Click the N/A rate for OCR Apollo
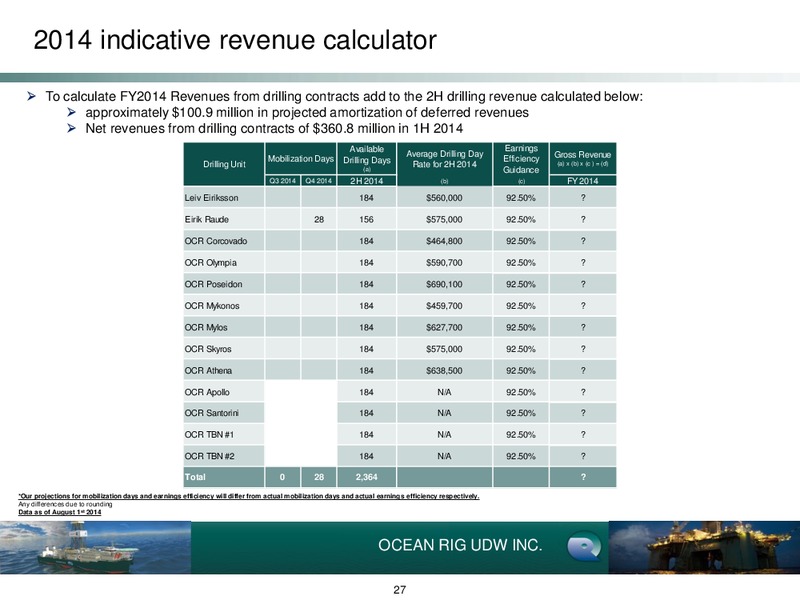The width and height of the screenshot is (800, 600). [x=444, y=392]
